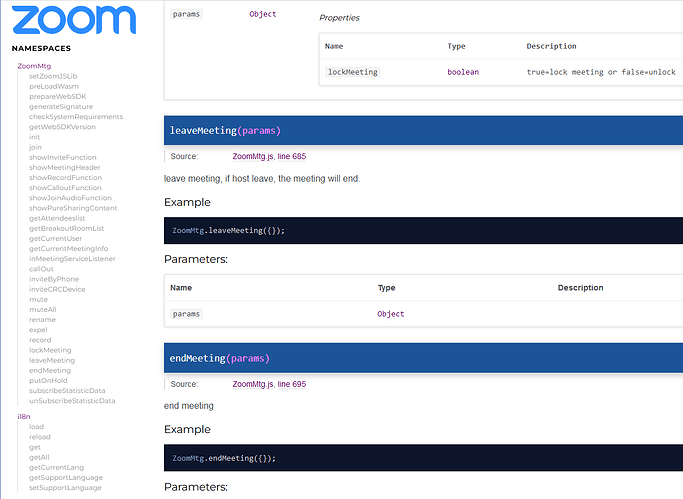Go to i18n load method
The width and height of the screenshot is (683, 499).
click(x=37, y=427)
